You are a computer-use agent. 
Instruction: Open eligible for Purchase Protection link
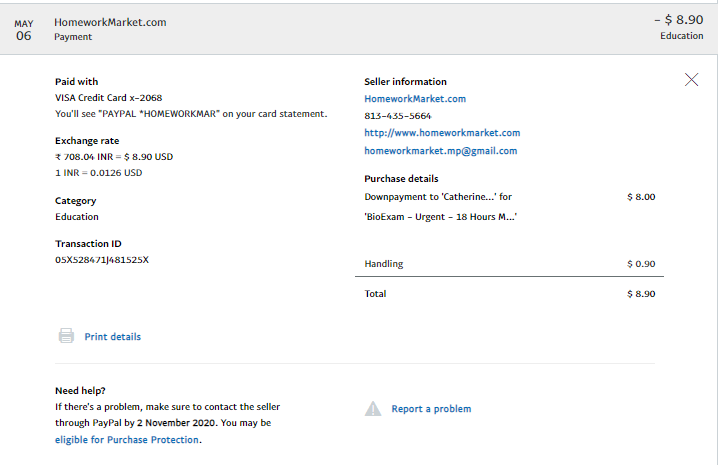(127, 440)
